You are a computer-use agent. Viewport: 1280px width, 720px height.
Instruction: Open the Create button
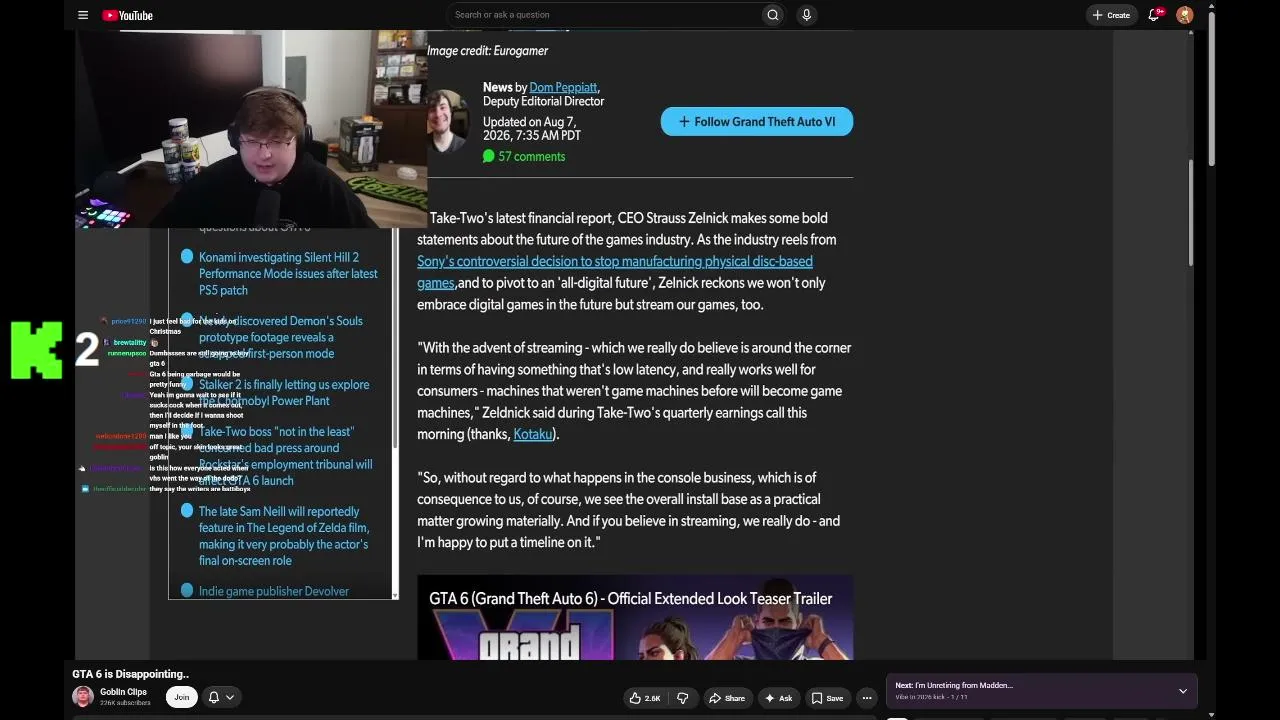click(1111, 15)
